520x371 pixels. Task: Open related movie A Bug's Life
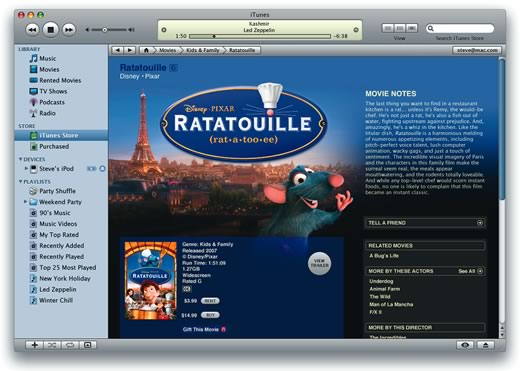point(384,256)
